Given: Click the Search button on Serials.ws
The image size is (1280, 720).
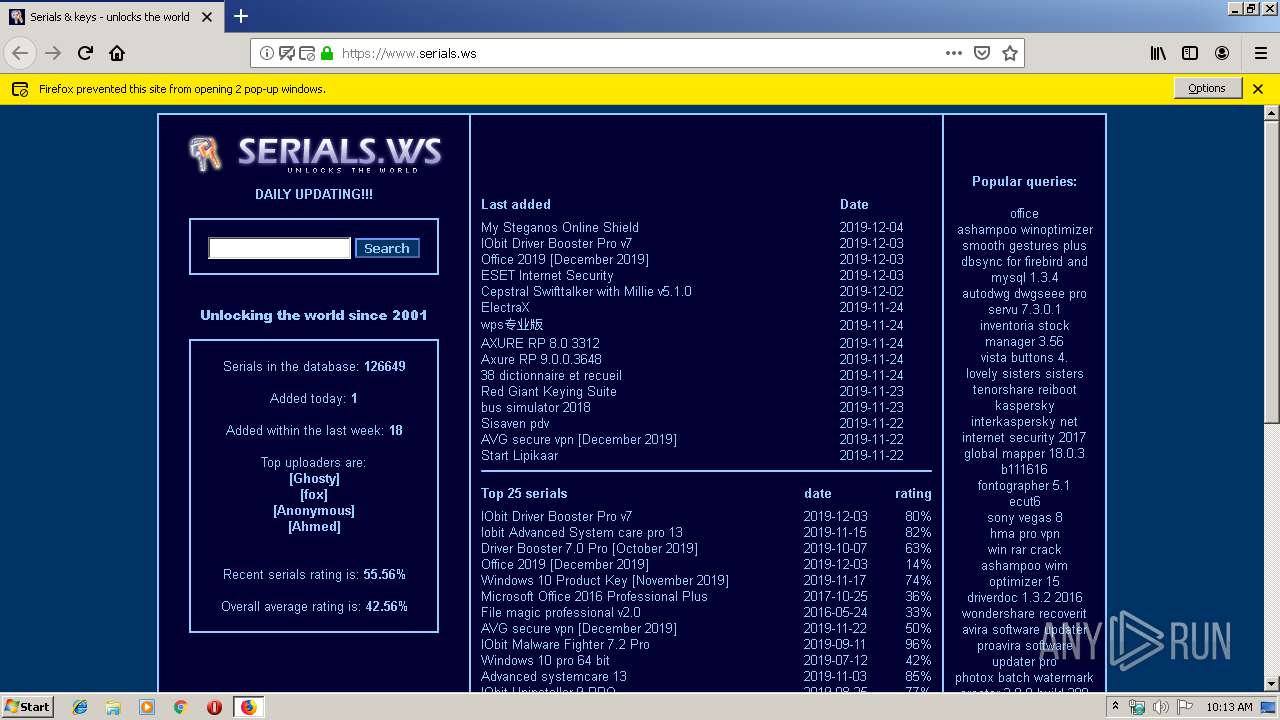Looking at the screenshot, I should coord(387,248).
